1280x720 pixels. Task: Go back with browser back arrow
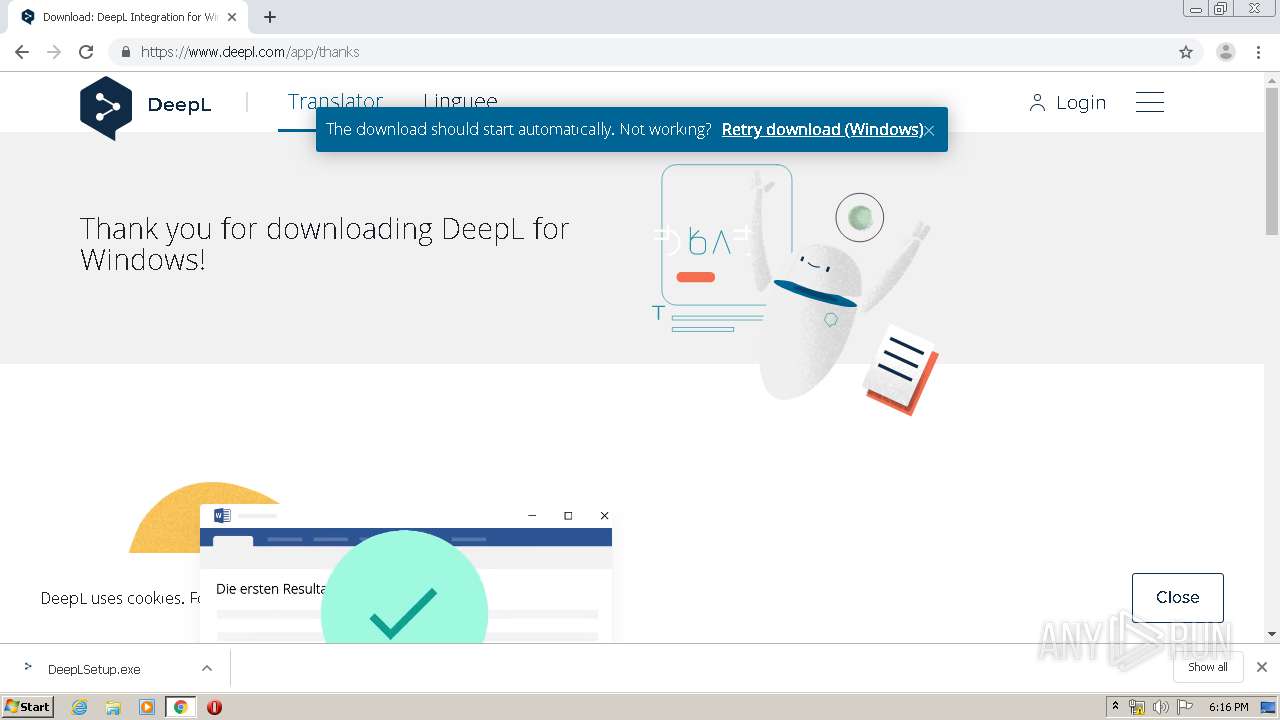(x=22, y=52)
